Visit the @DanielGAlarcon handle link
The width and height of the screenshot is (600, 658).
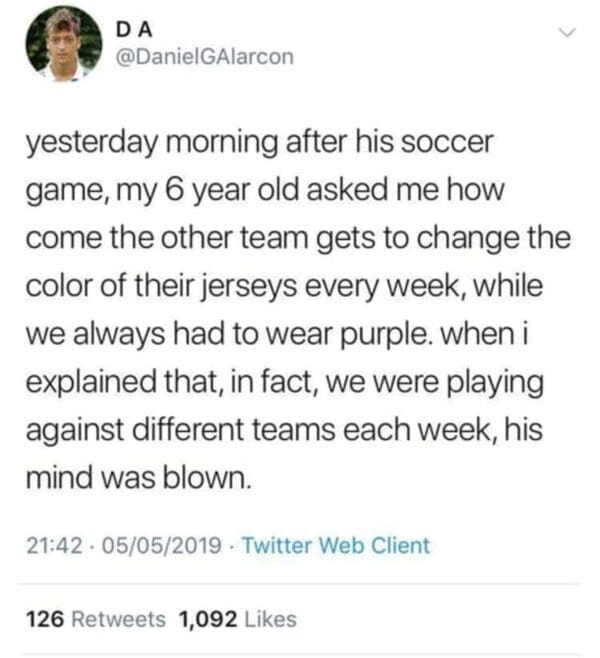click(x=204, y=57)
